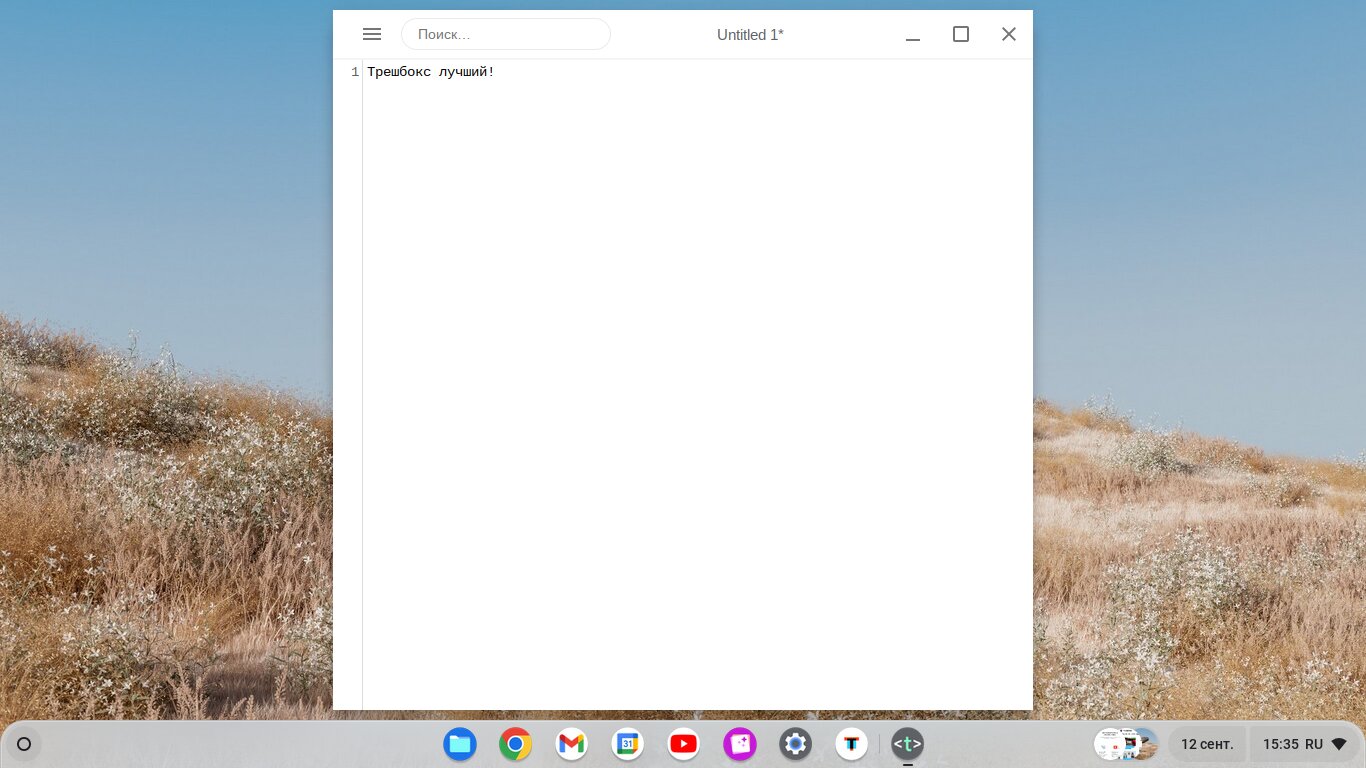Click the Wi-Fi status icon

click(1339, 744)
